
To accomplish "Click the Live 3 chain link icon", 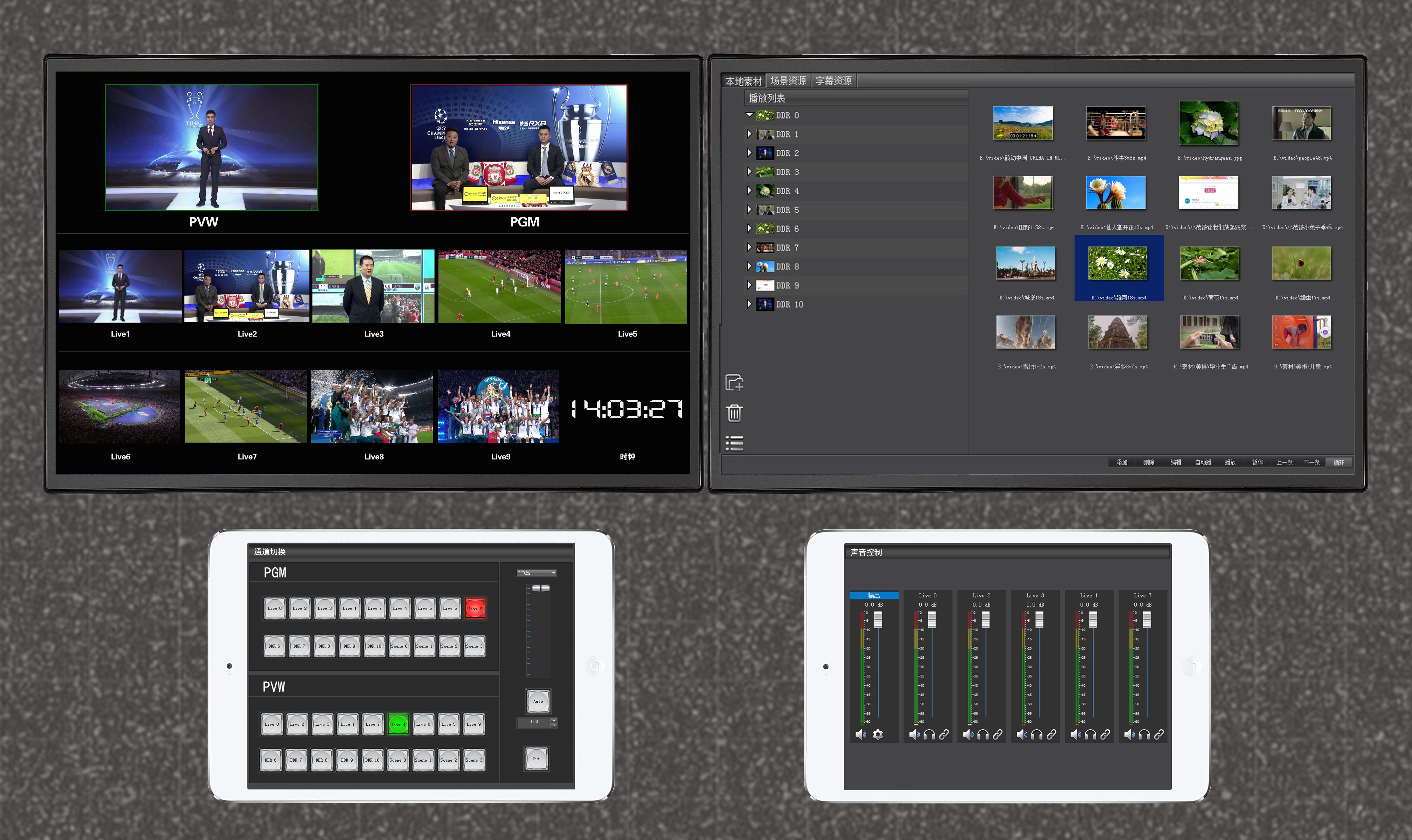I will pos(1051,734).
